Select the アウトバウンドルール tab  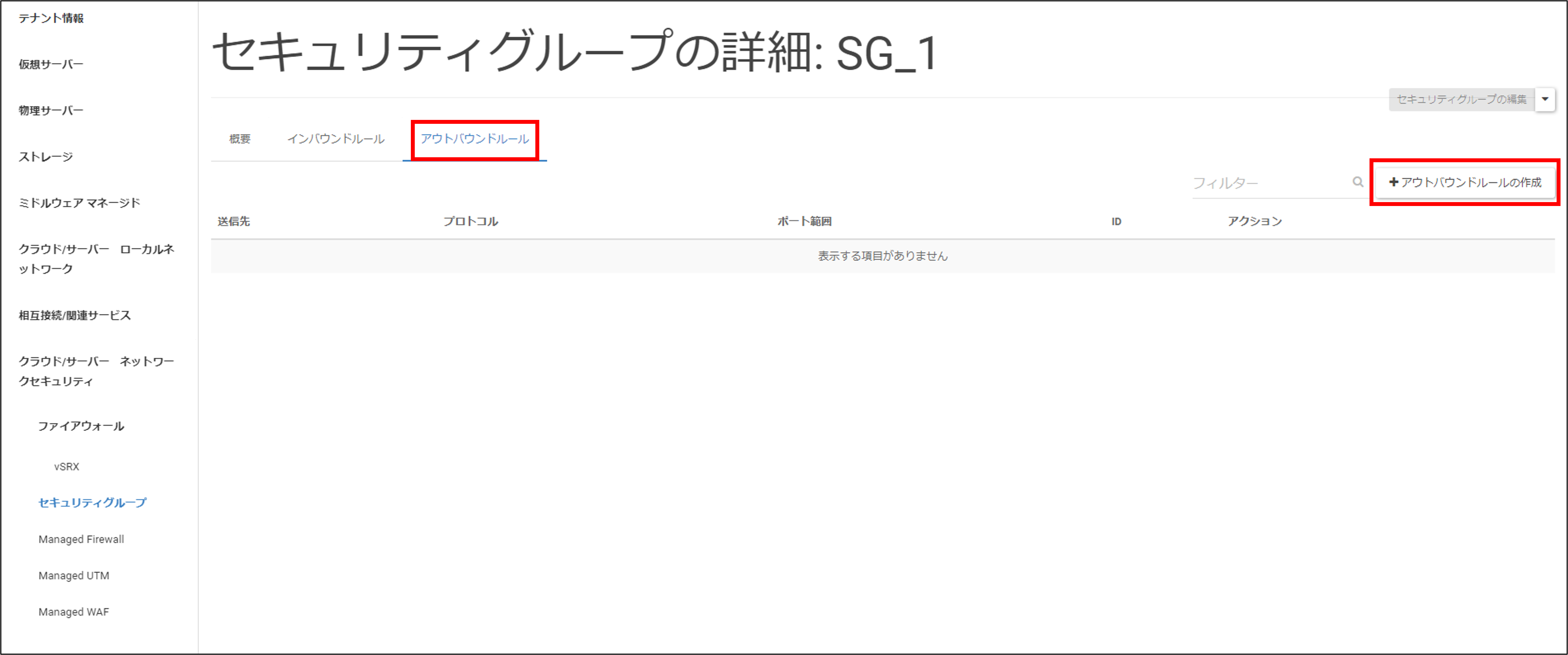[475, 139]
